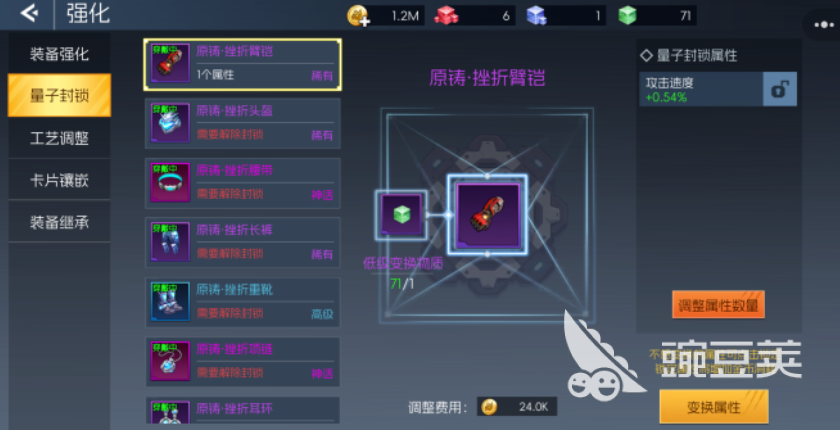Switch to 装备强化 tab
The width and height of the screenshot is (840, 430).
point(59,54)
